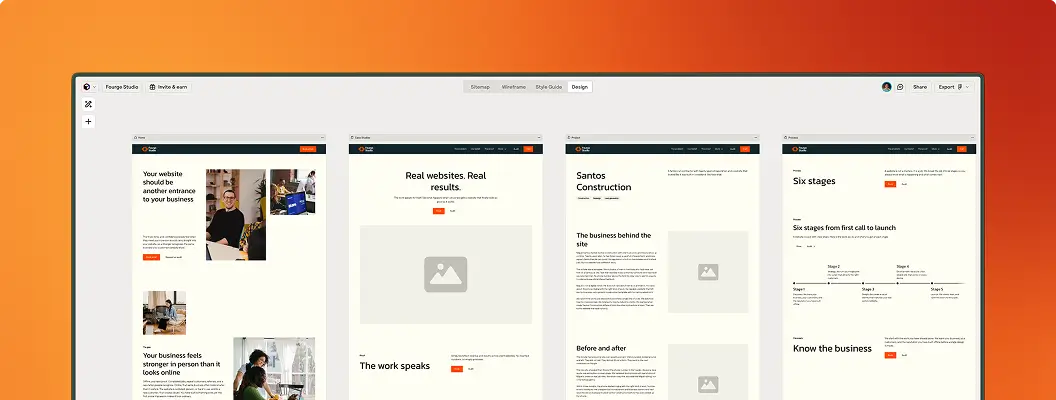Select the smiling man at desk photo
Screen dimensions: 1056x400
(236, 214)
